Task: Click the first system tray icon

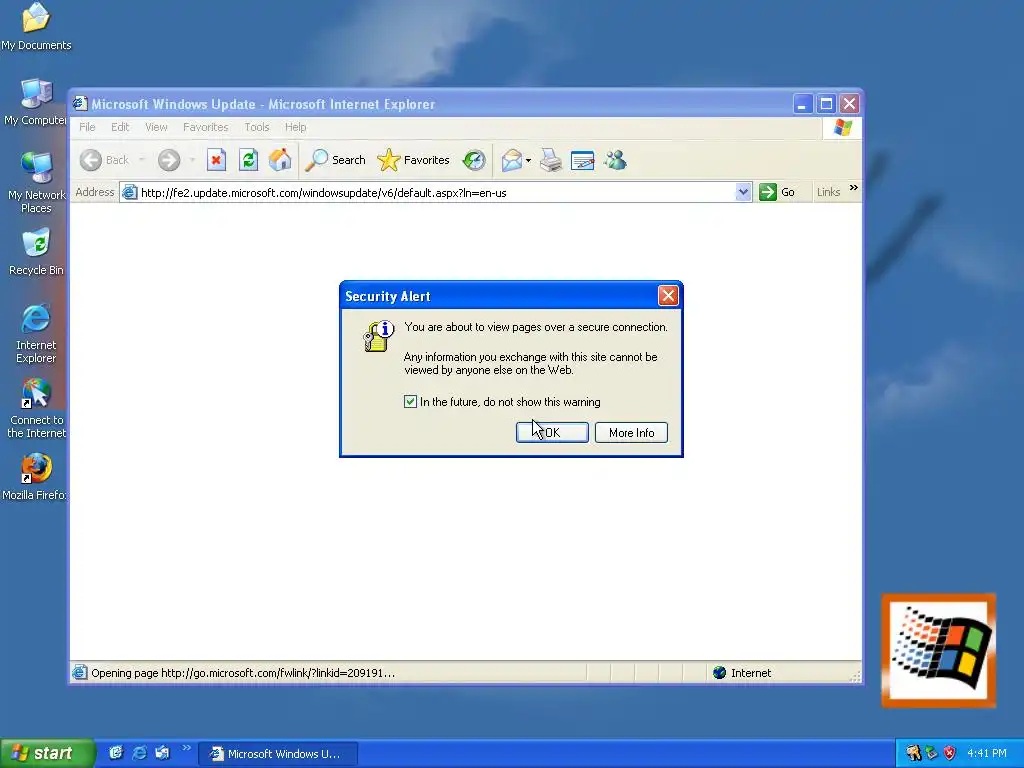Action: click(x=913, y=753)
